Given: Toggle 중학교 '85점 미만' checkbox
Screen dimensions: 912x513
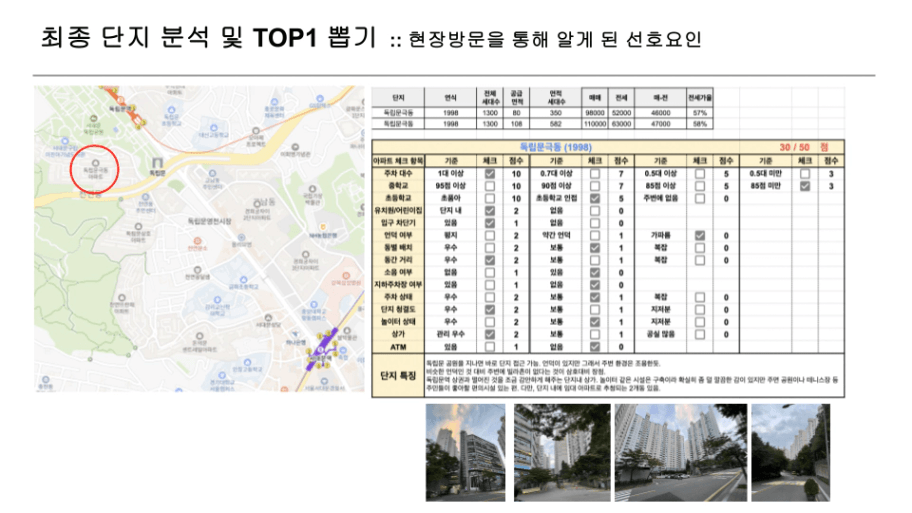Looking at the screenshot, I should click(x=804, y=186).
